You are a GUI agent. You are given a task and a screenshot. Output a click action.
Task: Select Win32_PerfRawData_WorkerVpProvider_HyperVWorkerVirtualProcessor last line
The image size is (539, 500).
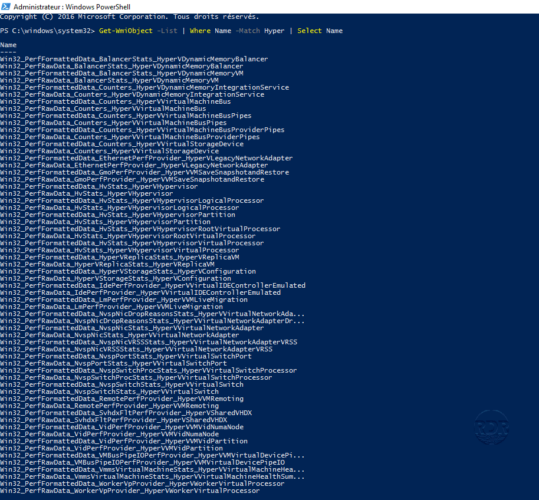pos(130,491)
